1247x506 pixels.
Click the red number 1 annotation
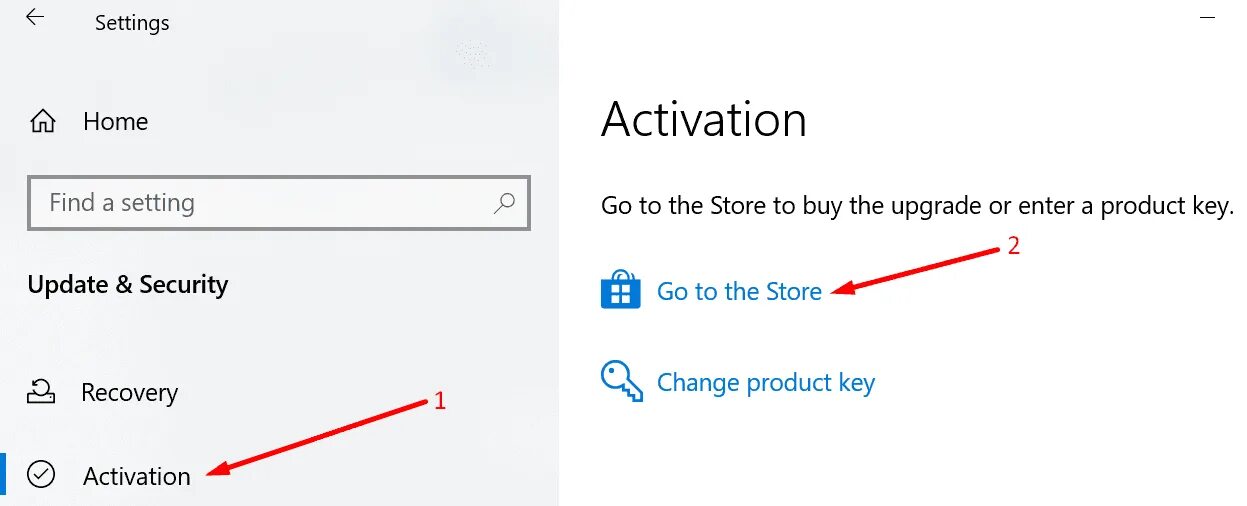pos(438,402)
